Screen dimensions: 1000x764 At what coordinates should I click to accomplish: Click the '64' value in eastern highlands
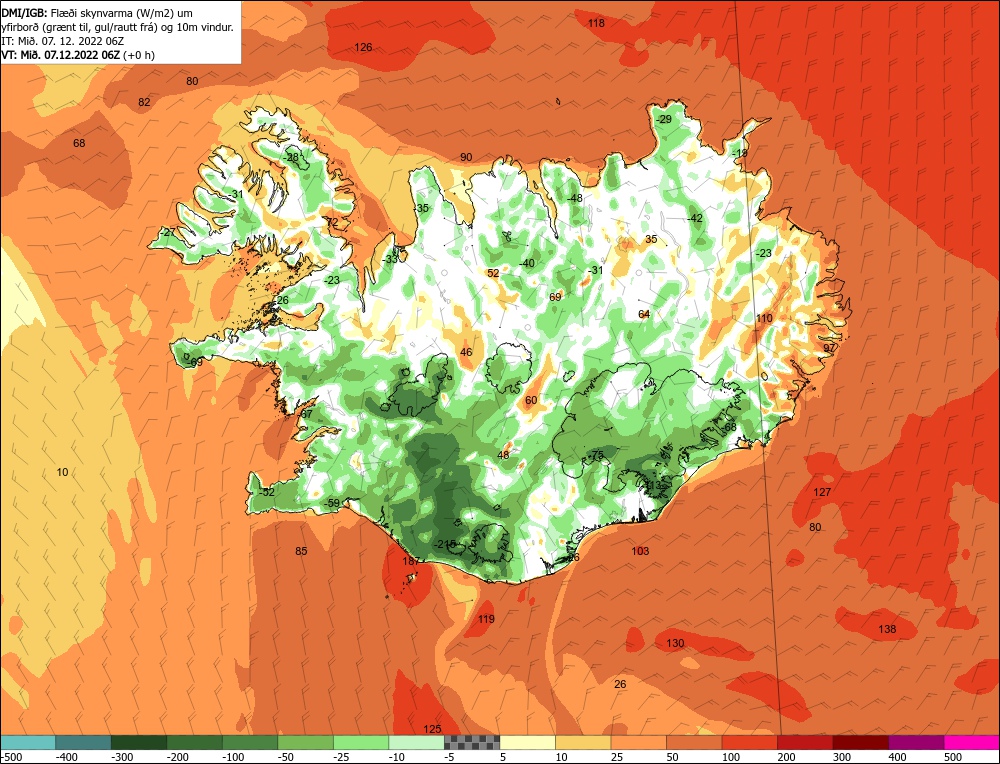point(644,314)
